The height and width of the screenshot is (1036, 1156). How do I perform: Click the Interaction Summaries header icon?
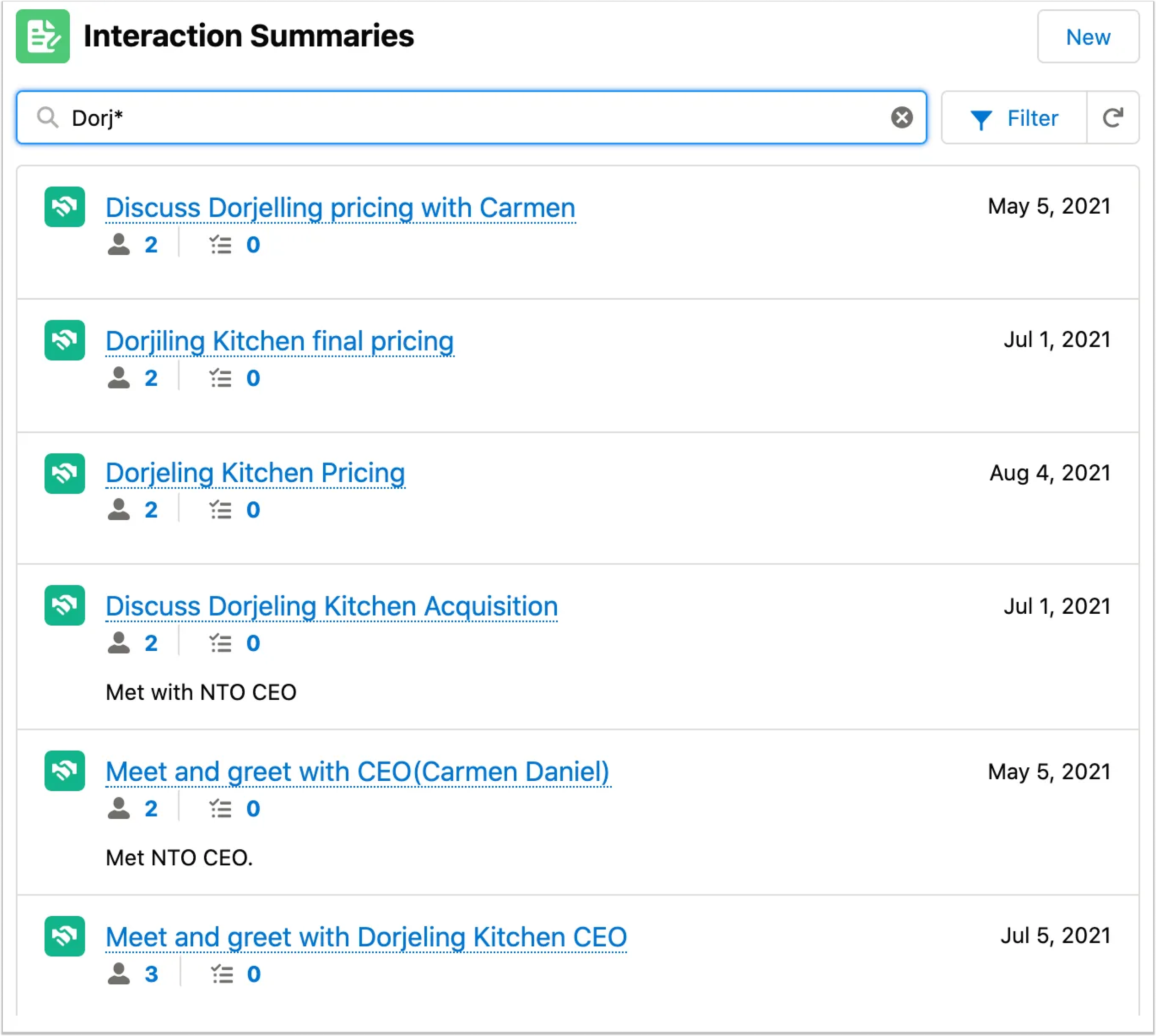click(x=43, y=37)
